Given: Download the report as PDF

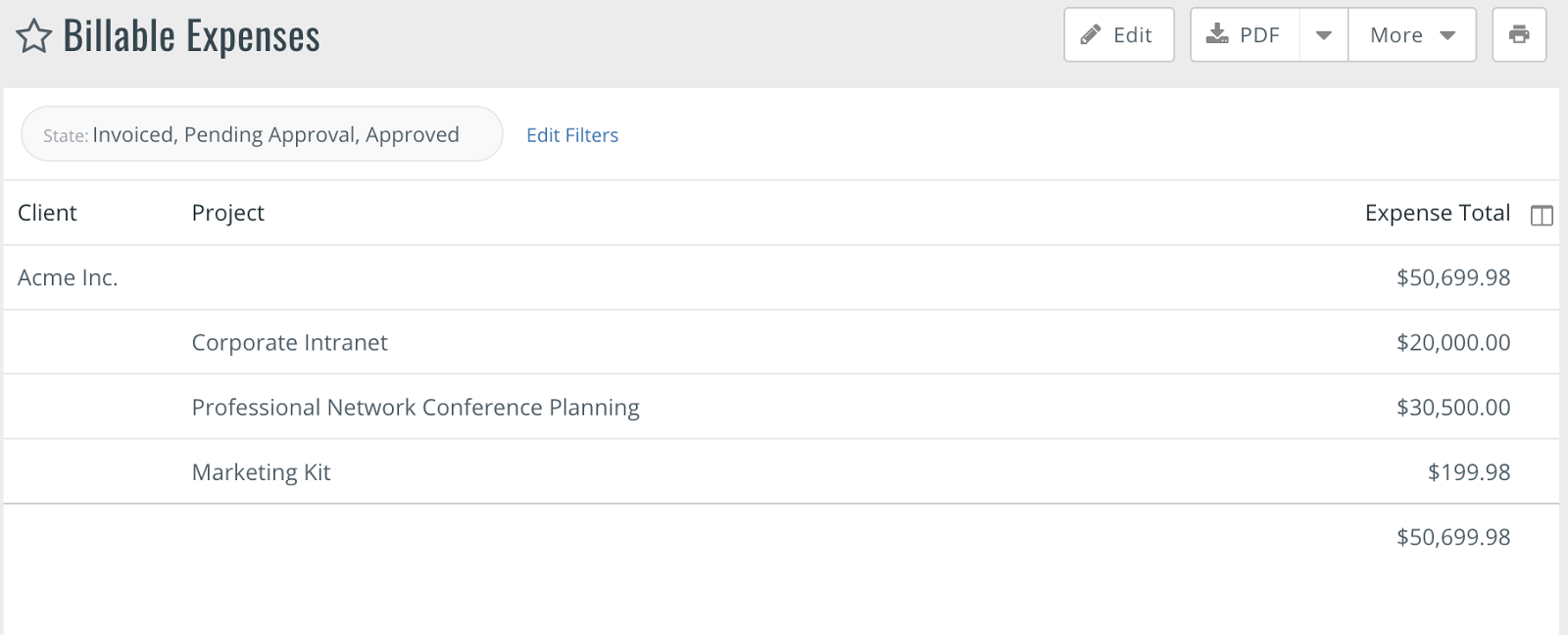Looking at the screenshot, I should coord(1245,35).
